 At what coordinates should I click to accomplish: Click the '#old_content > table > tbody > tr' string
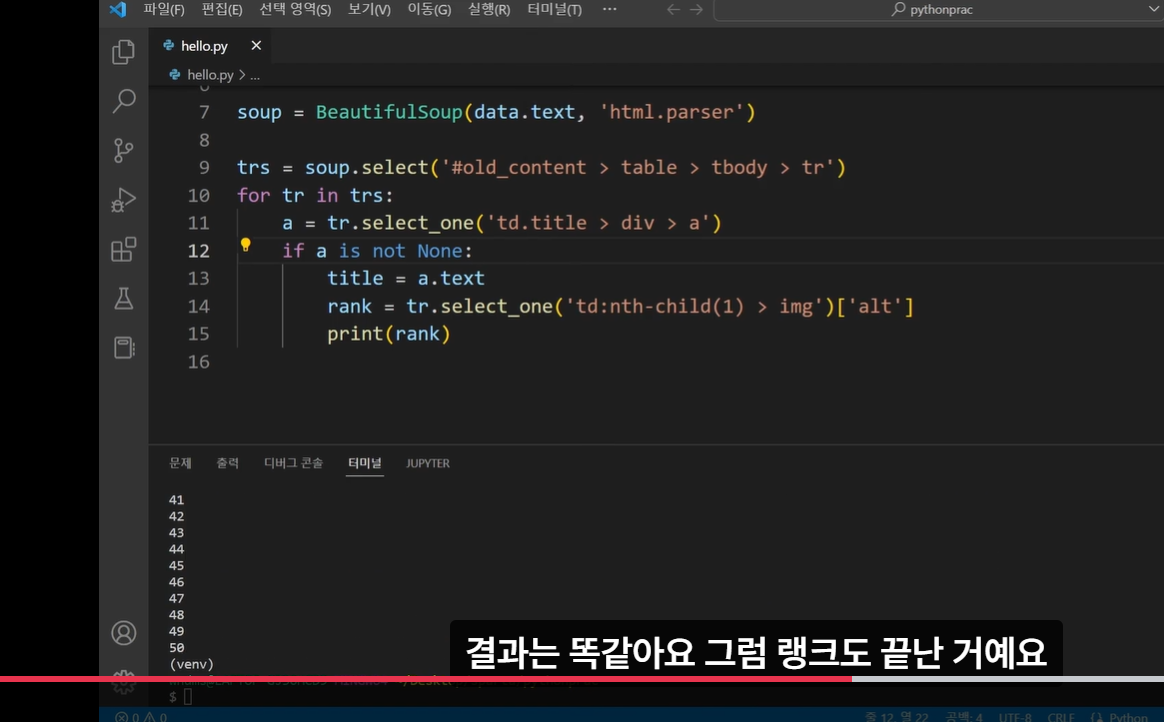click(x=638, y=168)
